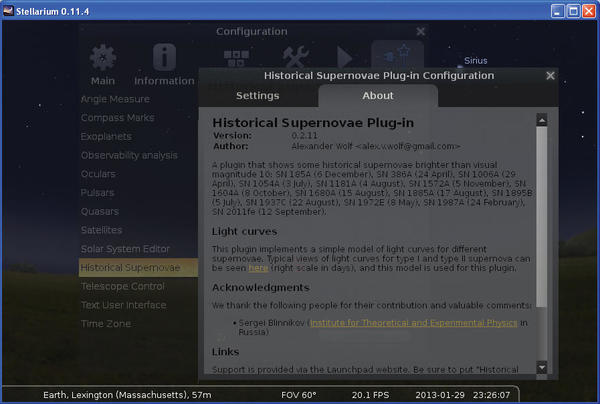Switch to the About tab
The image size is (600, 404).
click(x=378, y=96)
